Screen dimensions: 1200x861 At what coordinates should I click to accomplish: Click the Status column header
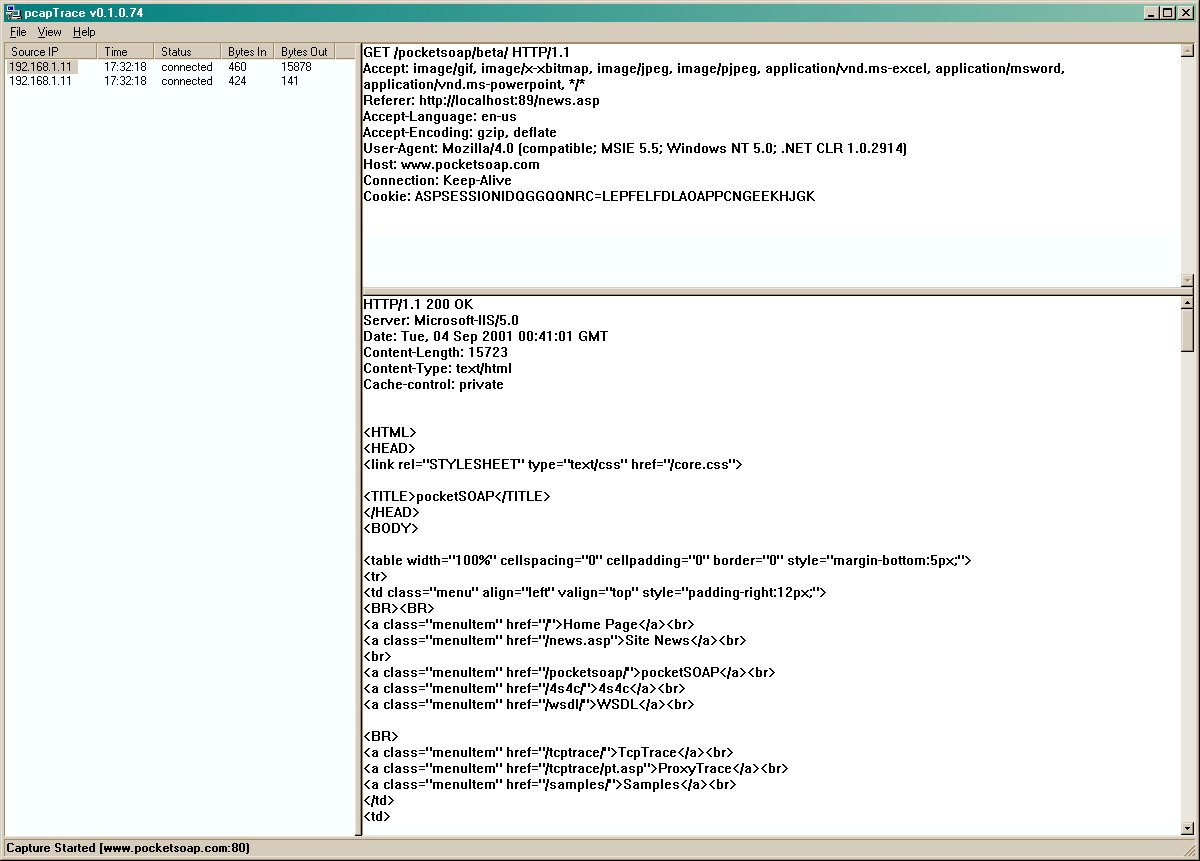187,51
